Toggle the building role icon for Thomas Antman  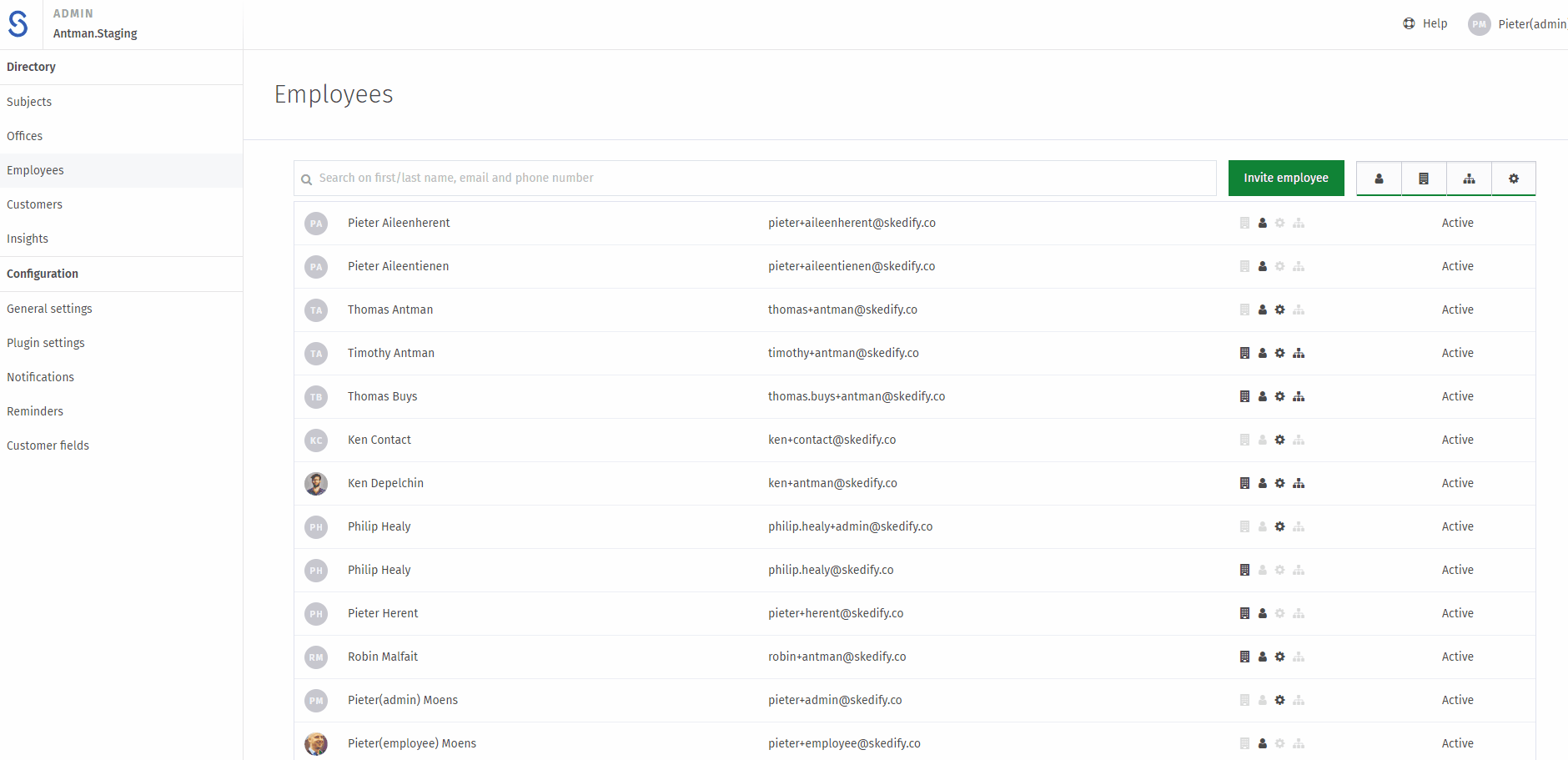point(1244,310)
